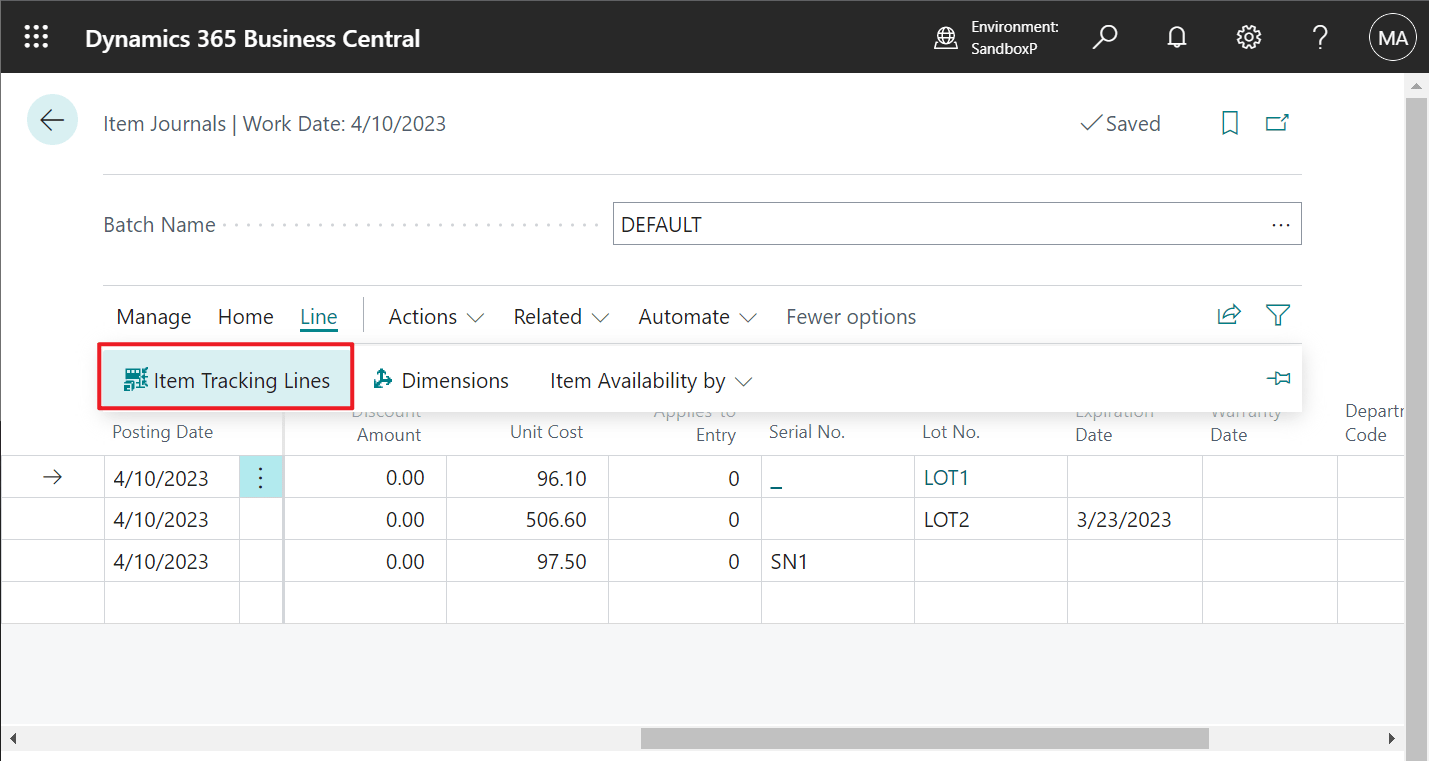Open the app launcher waffle menu
Screen dimensions: 1429x761
click(36, 36)
